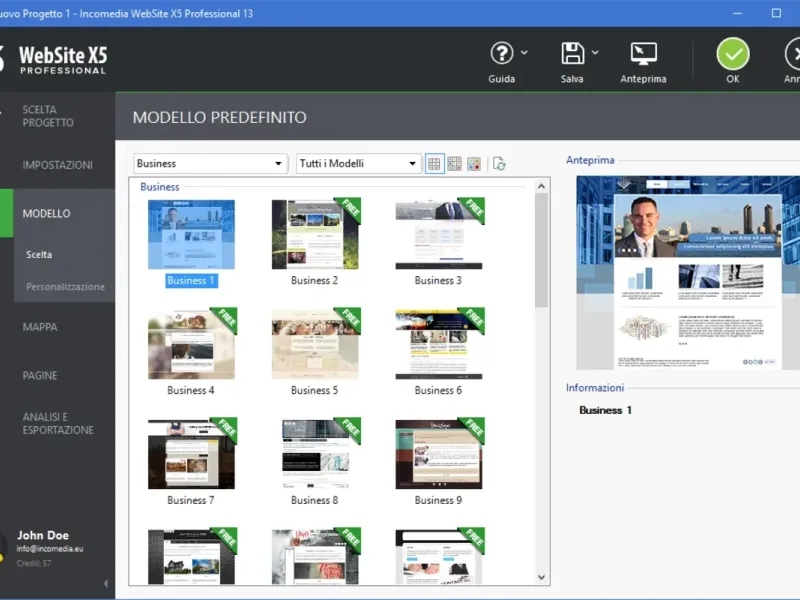Expand the Guida dropdown arrow

pyautogui.click(x=524, y=53)
